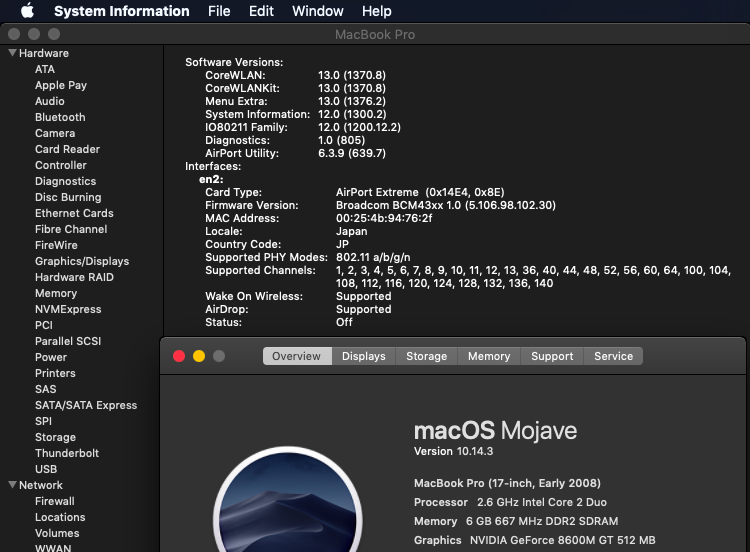Select Card Reader in sidebar
Screen dimensions: 750x552
tap(67, 149)
